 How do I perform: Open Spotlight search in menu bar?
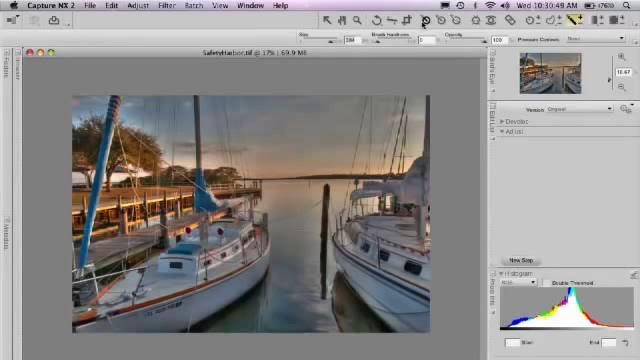[x=626, y=5]
